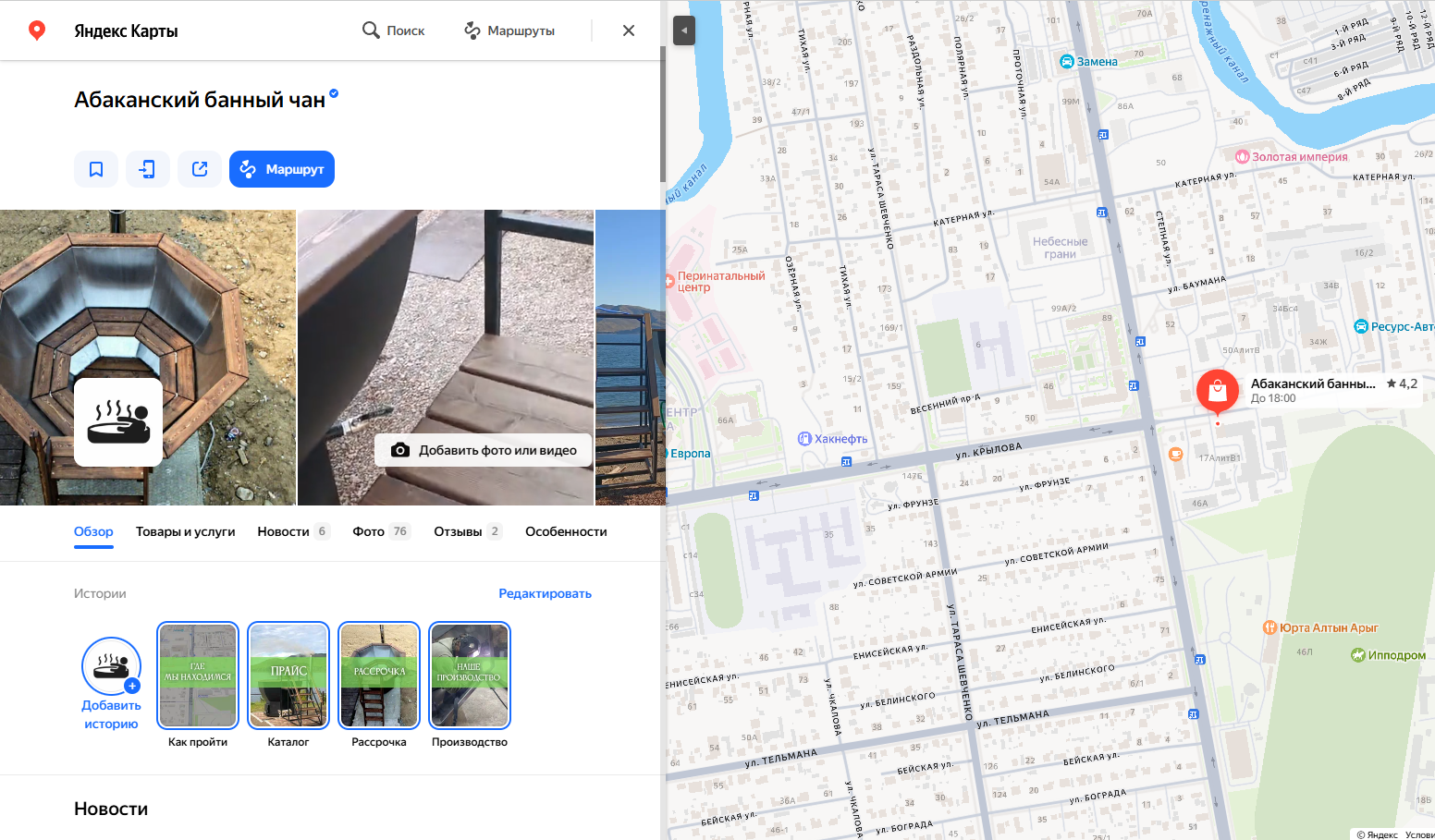Open the Производство story
The width and height of the screenshot is (1435, 840).
(x=470, y=676)
